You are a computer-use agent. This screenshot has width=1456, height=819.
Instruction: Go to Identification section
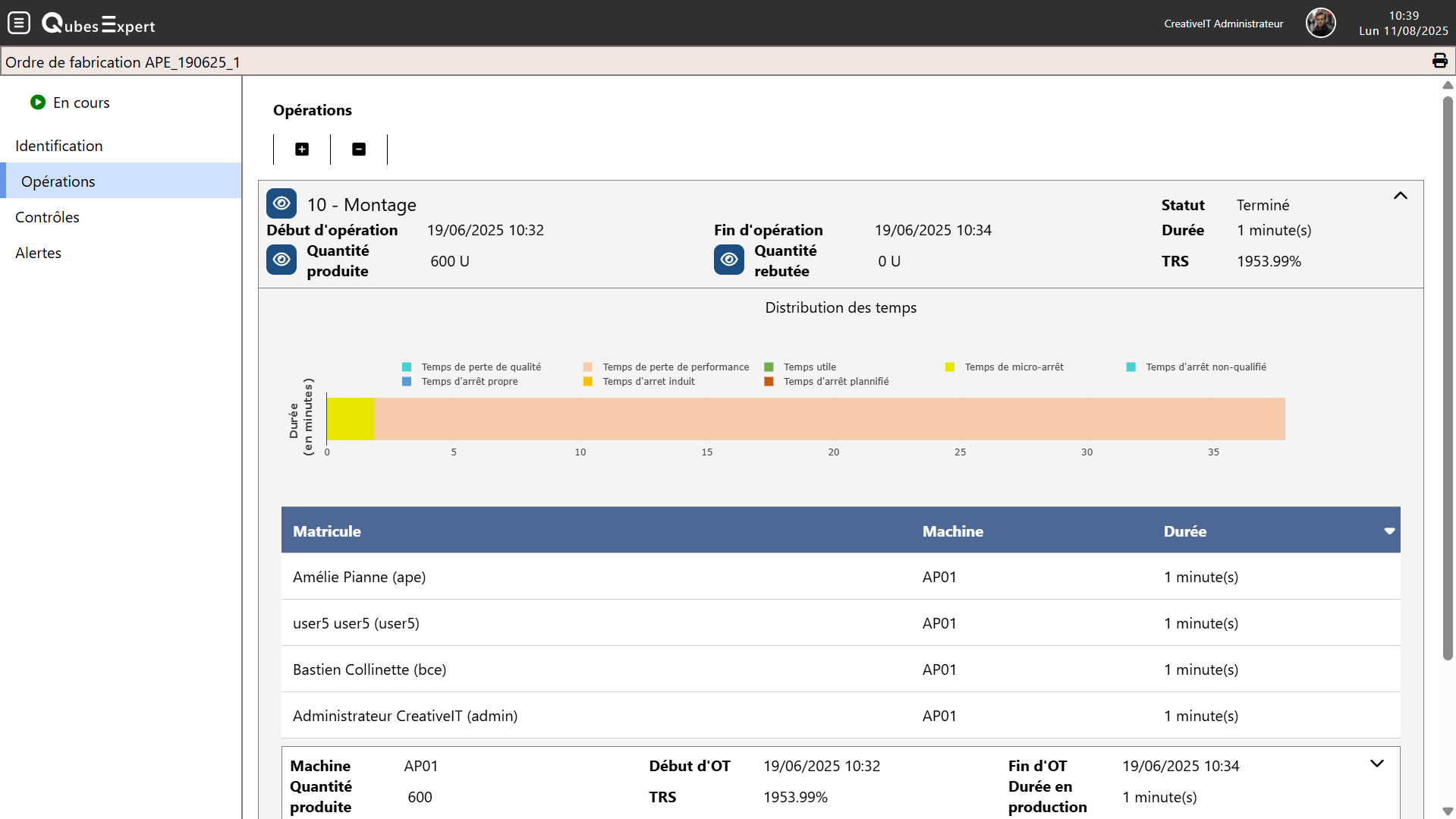point(59,146)
